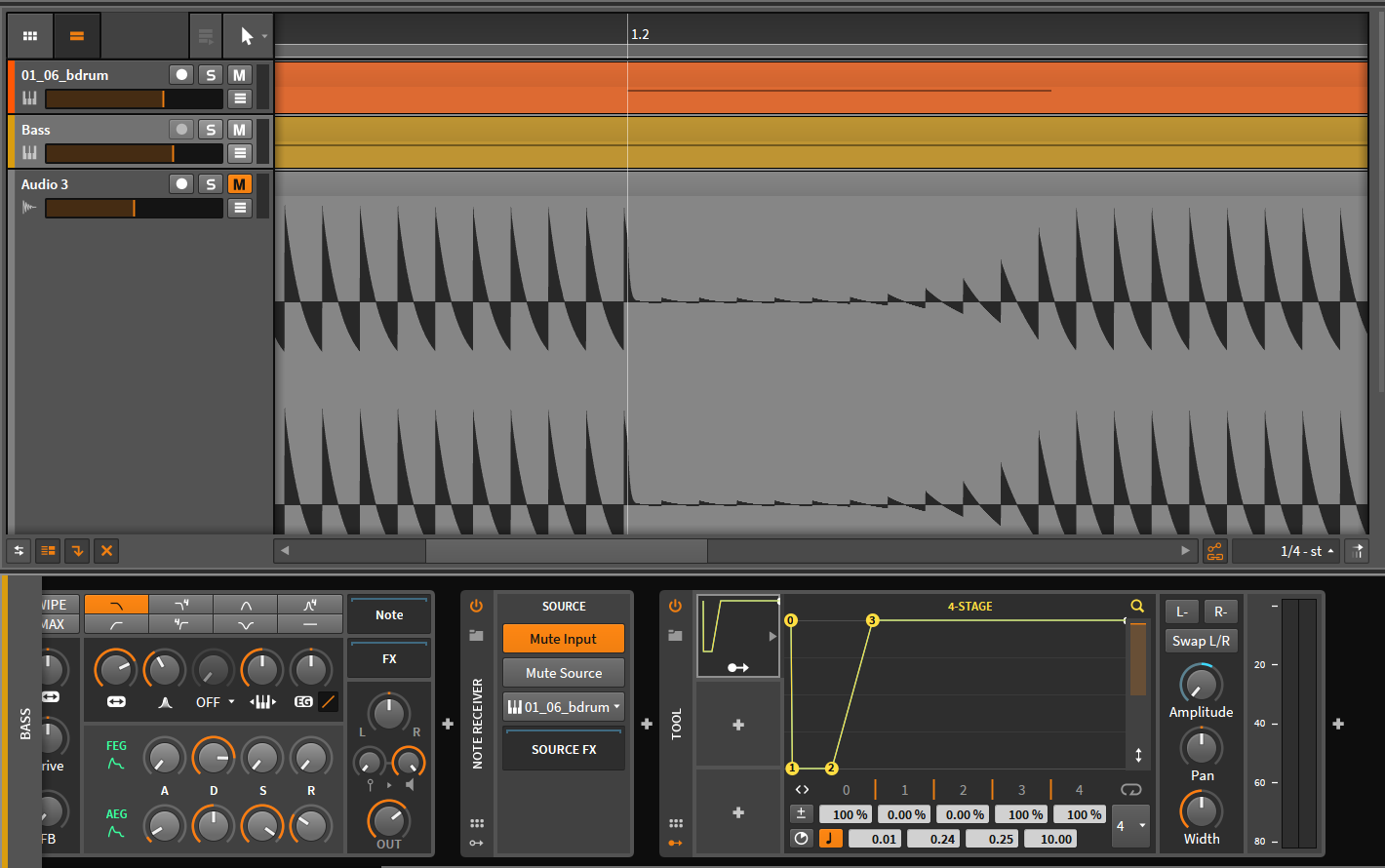Screen dimensions: 1385x868
Task: Click the note-sync icon in envelope panel
Action: click(830, 839)
